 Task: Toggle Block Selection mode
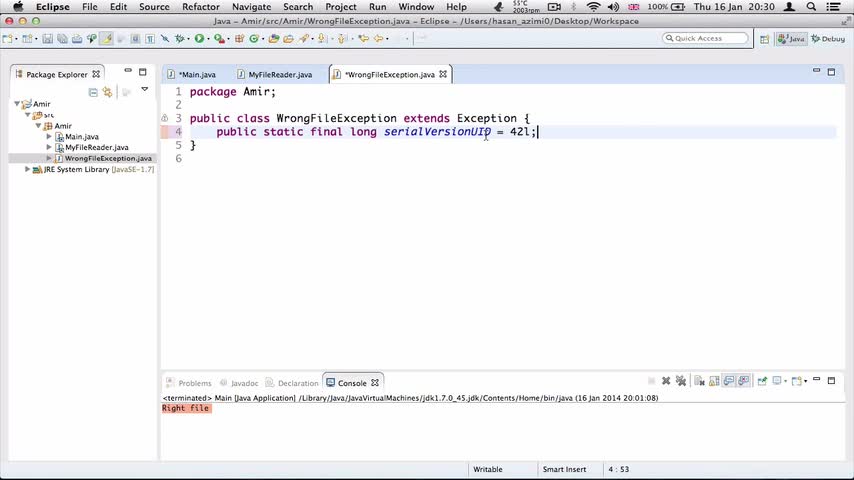135,38
